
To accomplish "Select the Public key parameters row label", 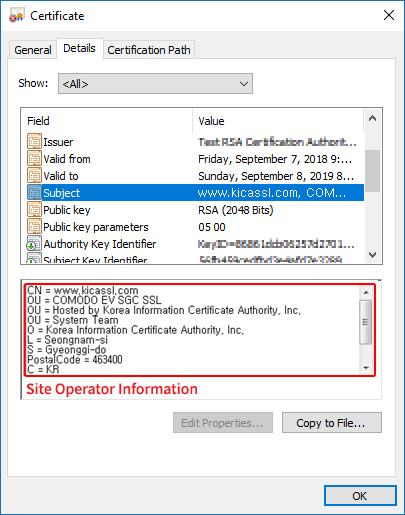I will [96, 227].
